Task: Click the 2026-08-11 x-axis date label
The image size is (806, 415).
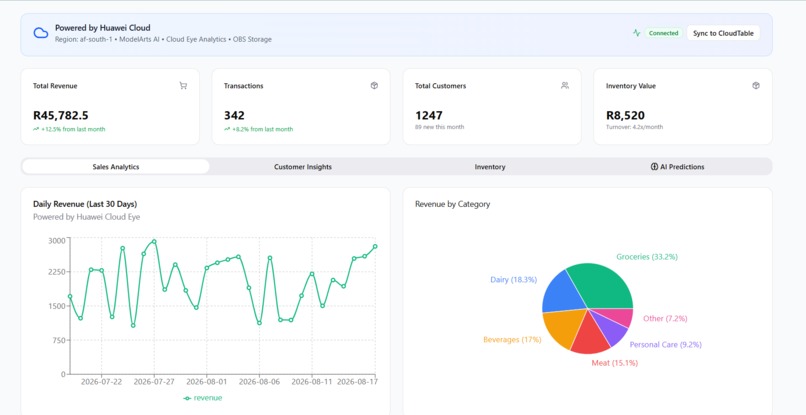Action: click(x=312, y=382)
